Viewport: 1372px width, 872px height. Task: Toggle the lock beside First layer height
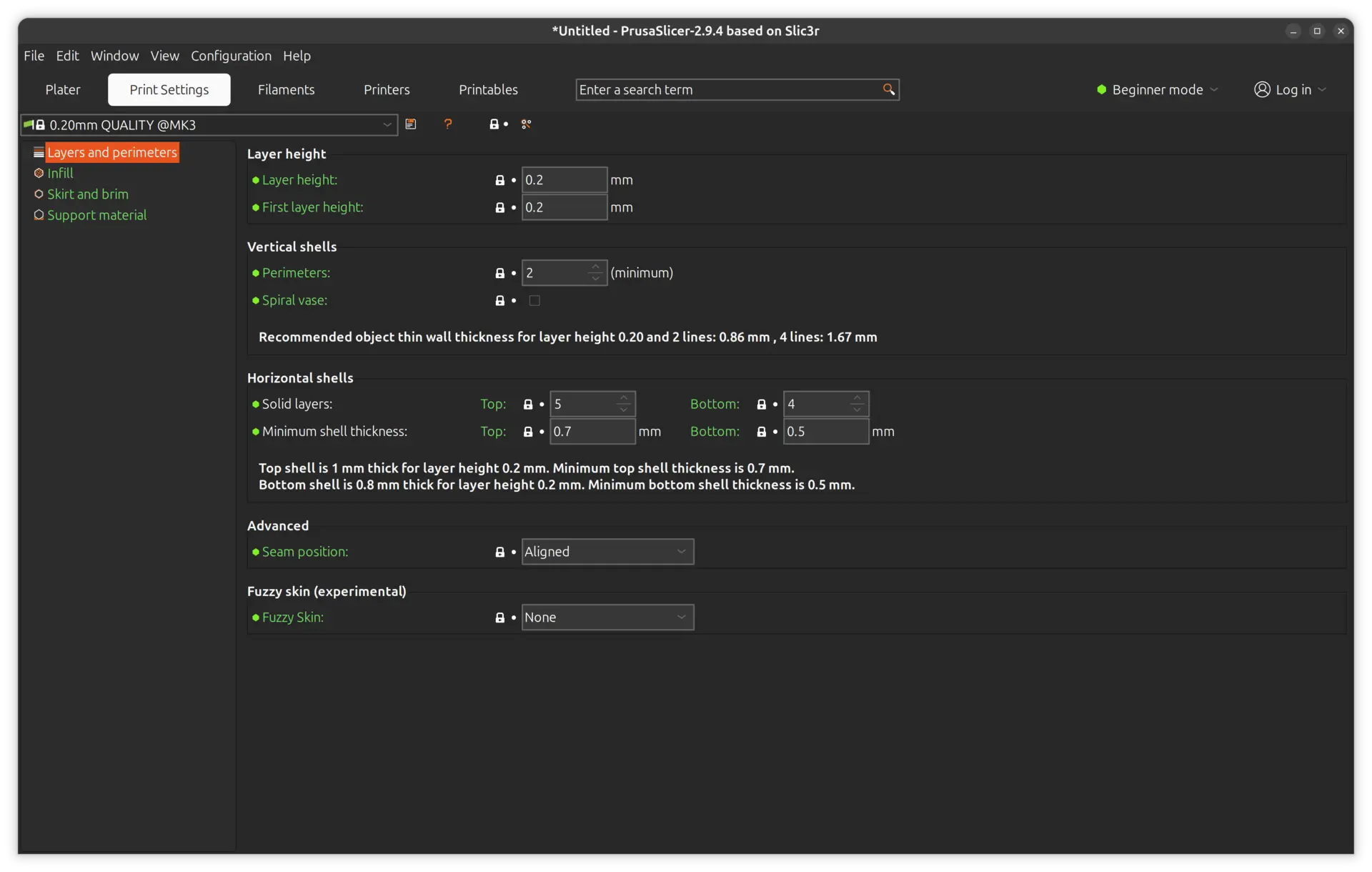point(500,207)
